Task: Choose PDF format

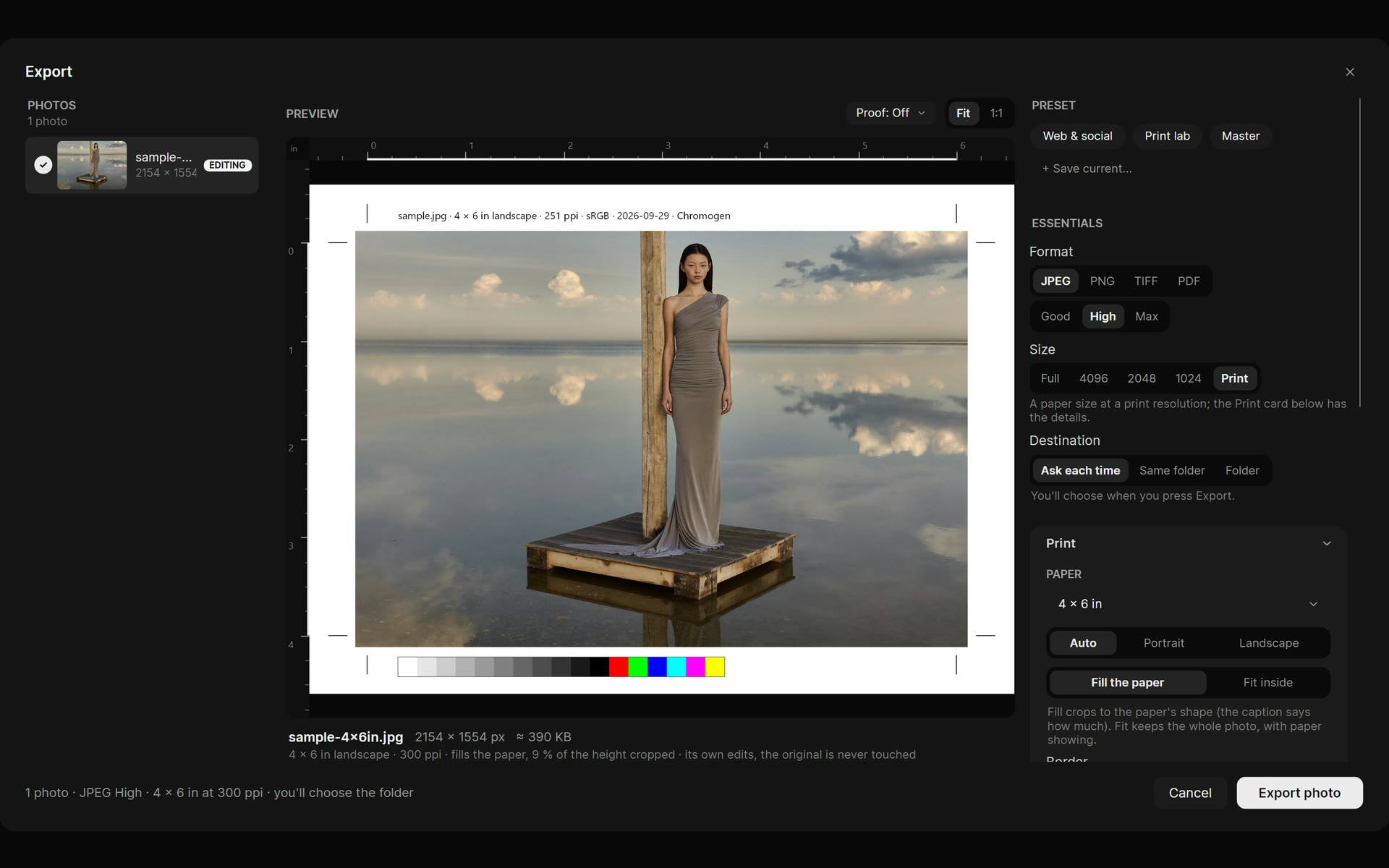Action: pos(1189,281)
